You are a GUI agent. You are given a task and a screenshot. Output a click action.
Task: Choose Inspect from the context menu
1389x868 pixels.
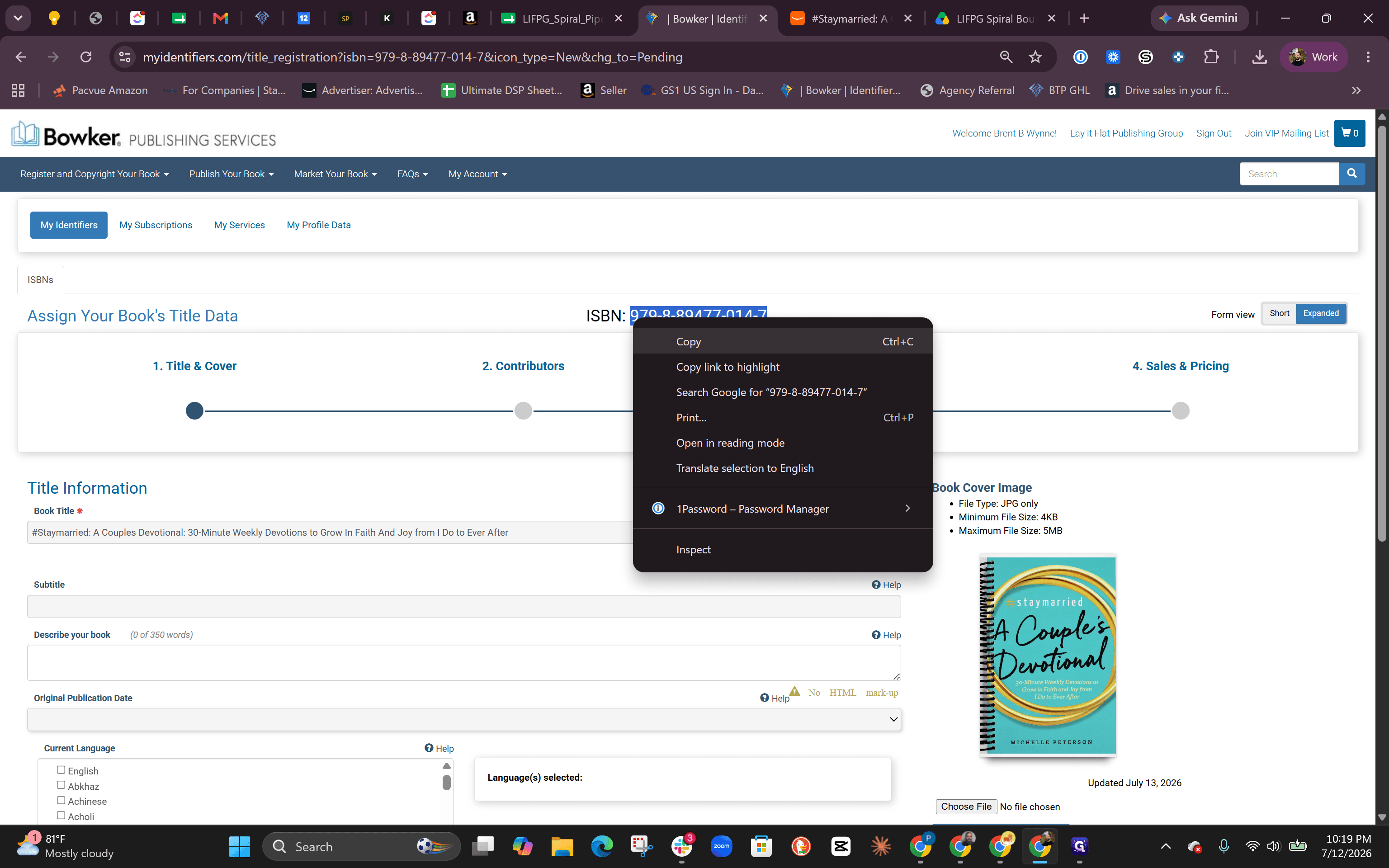pyautogui.click(x=783, y=549)
